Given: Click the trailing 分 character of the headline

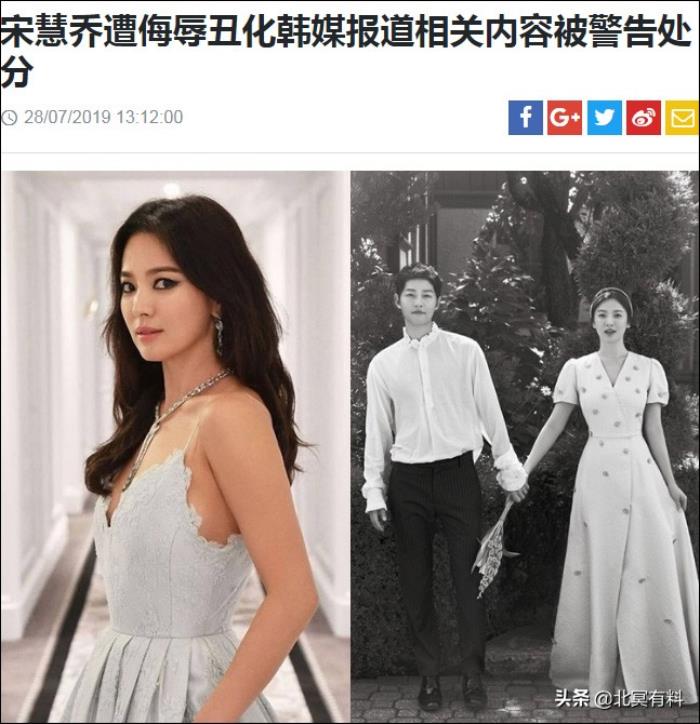Looking at the screenshot, I should tap(18, 73).
